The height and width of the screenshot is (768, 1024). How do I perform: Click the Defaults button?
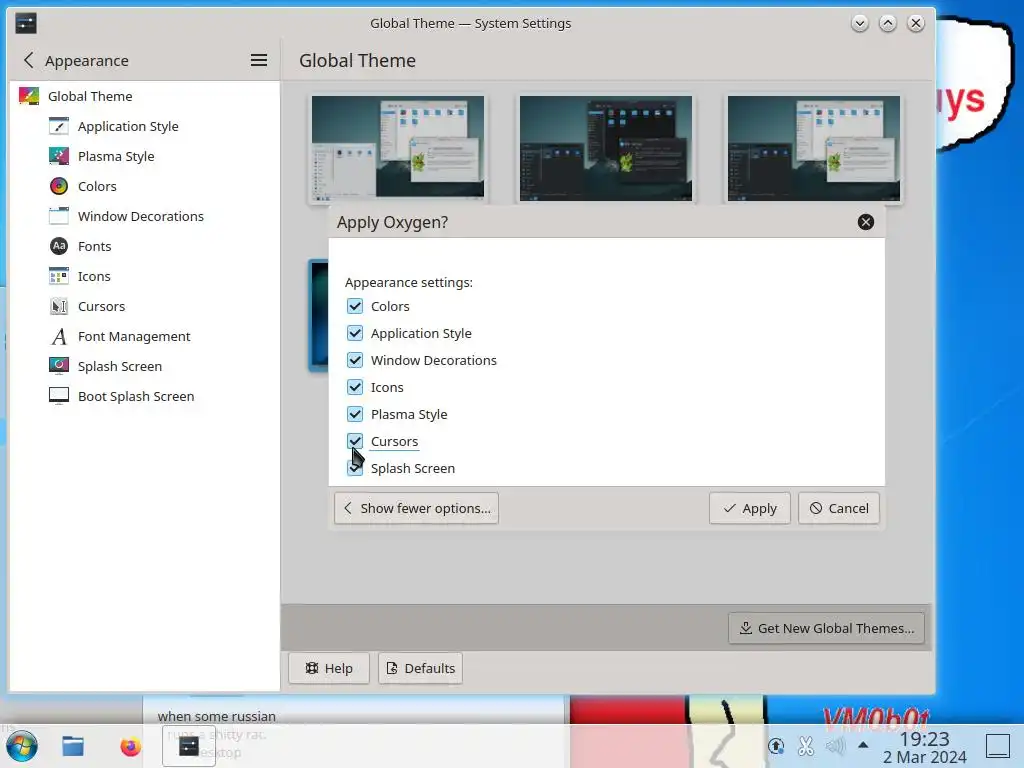420,668
